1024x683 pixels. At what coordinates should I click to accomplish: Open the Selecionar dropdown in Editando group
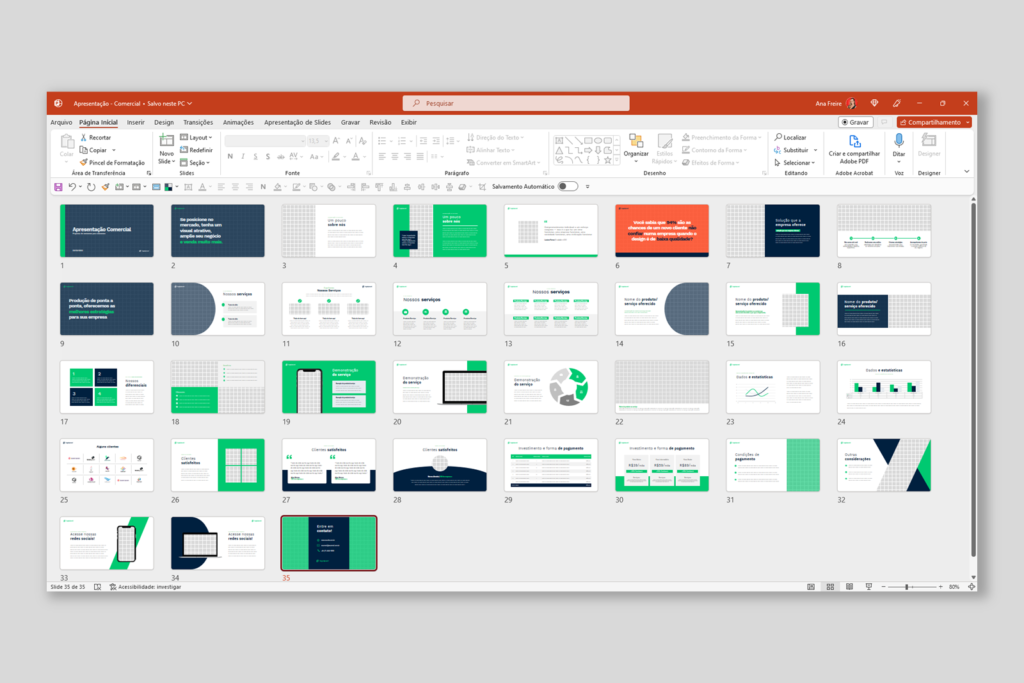pos(795,163)
